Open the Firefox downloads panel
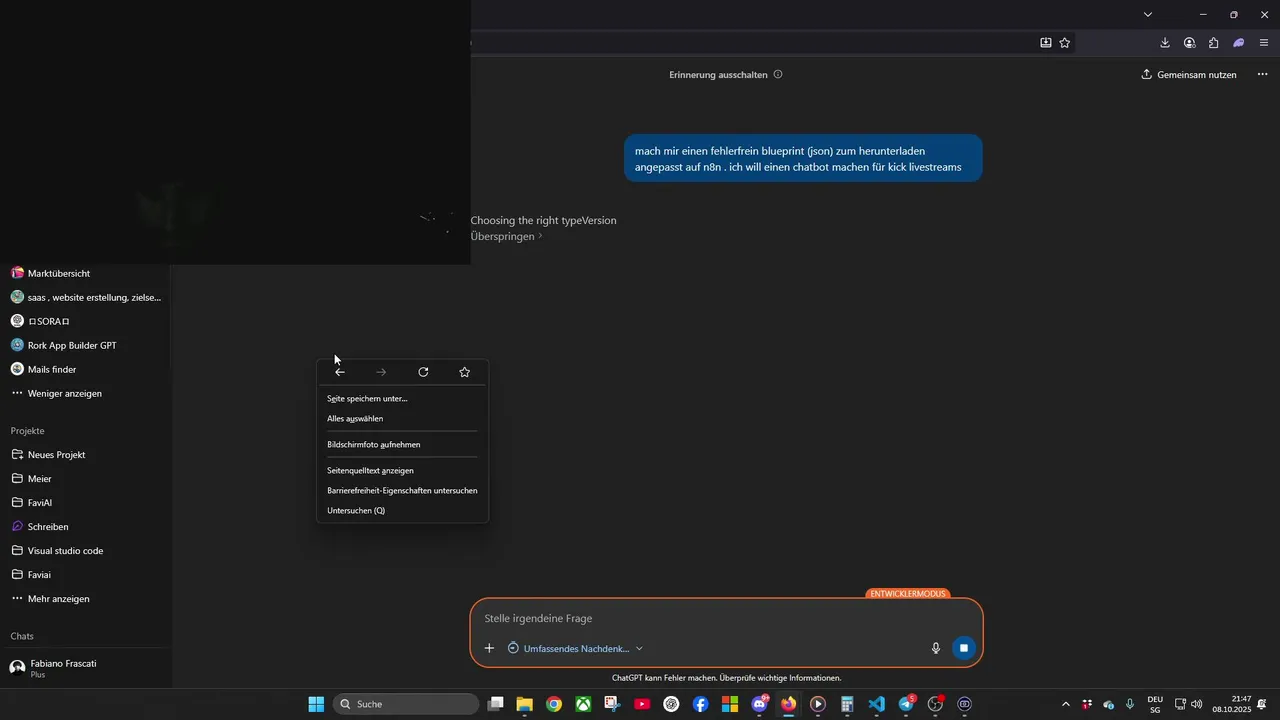This screenshot has width=1280, height=720. point(1165,43)
